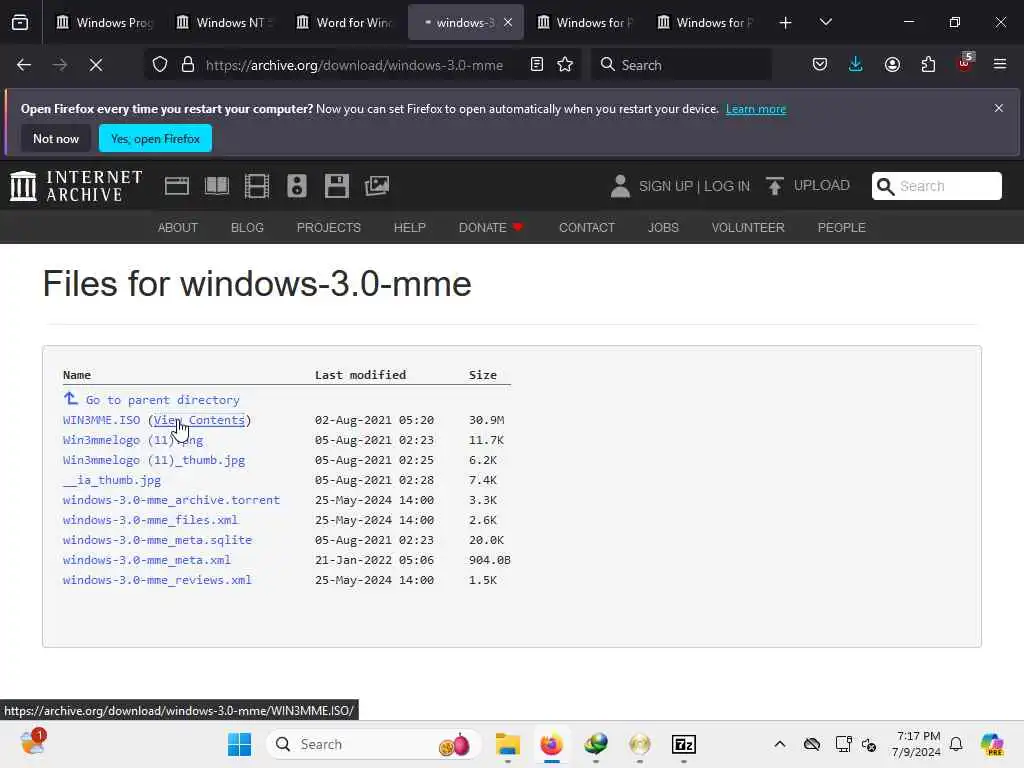The width and height of the screenshot is (1024, 768).
Task: Click Yes, open Firefox button
Action: pyautogui.click(x=155, y=138)
